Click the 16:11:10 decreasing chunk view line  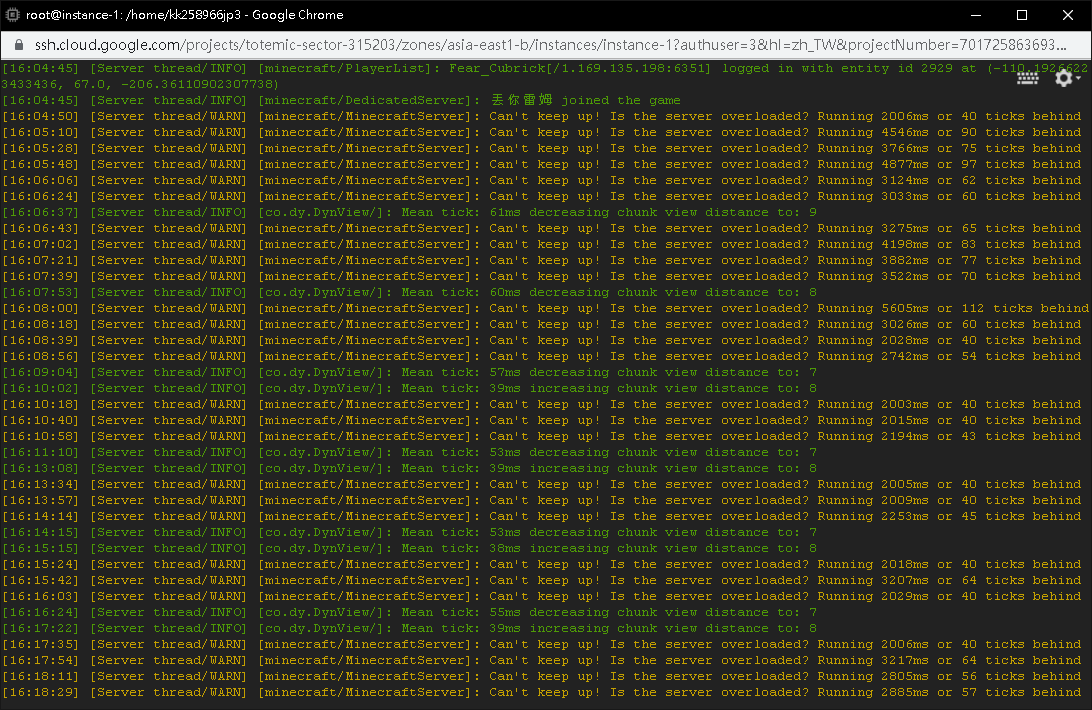[x=410, y=453]
